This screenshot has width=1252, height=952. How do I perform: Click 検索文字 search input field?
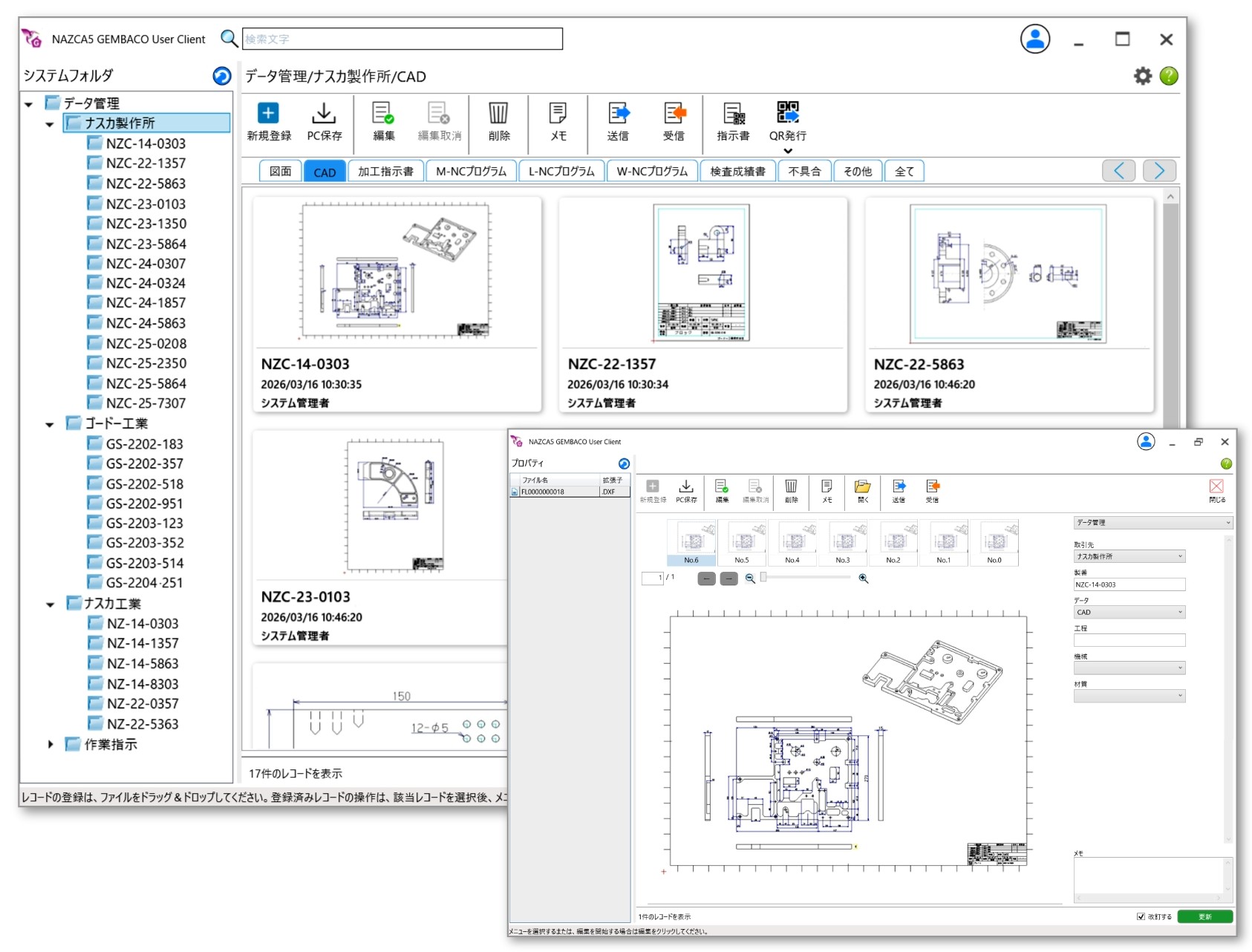402,39
